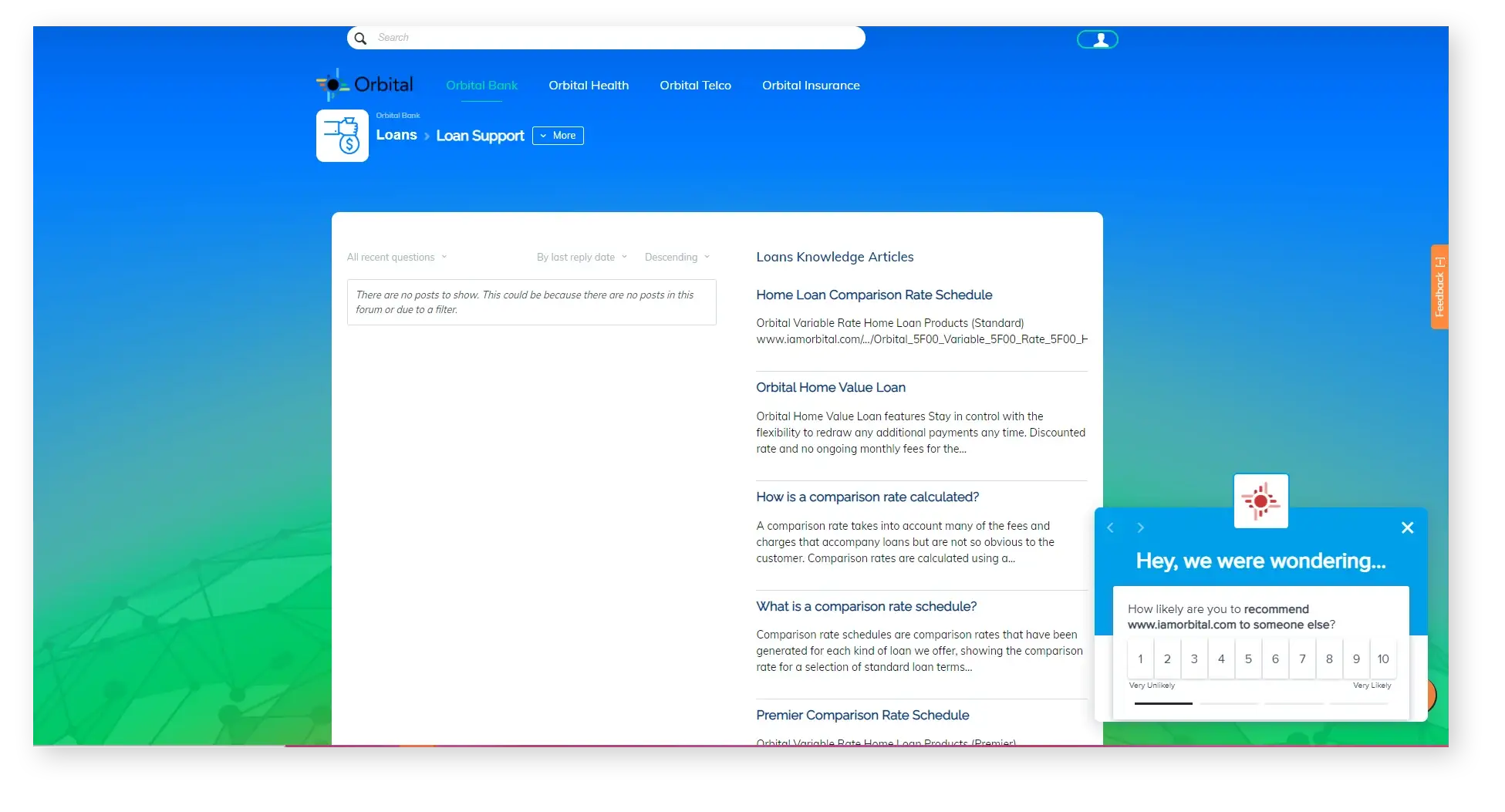Click the 'There are no posts to show' message

pyautogui.click(x=531, y=302)
